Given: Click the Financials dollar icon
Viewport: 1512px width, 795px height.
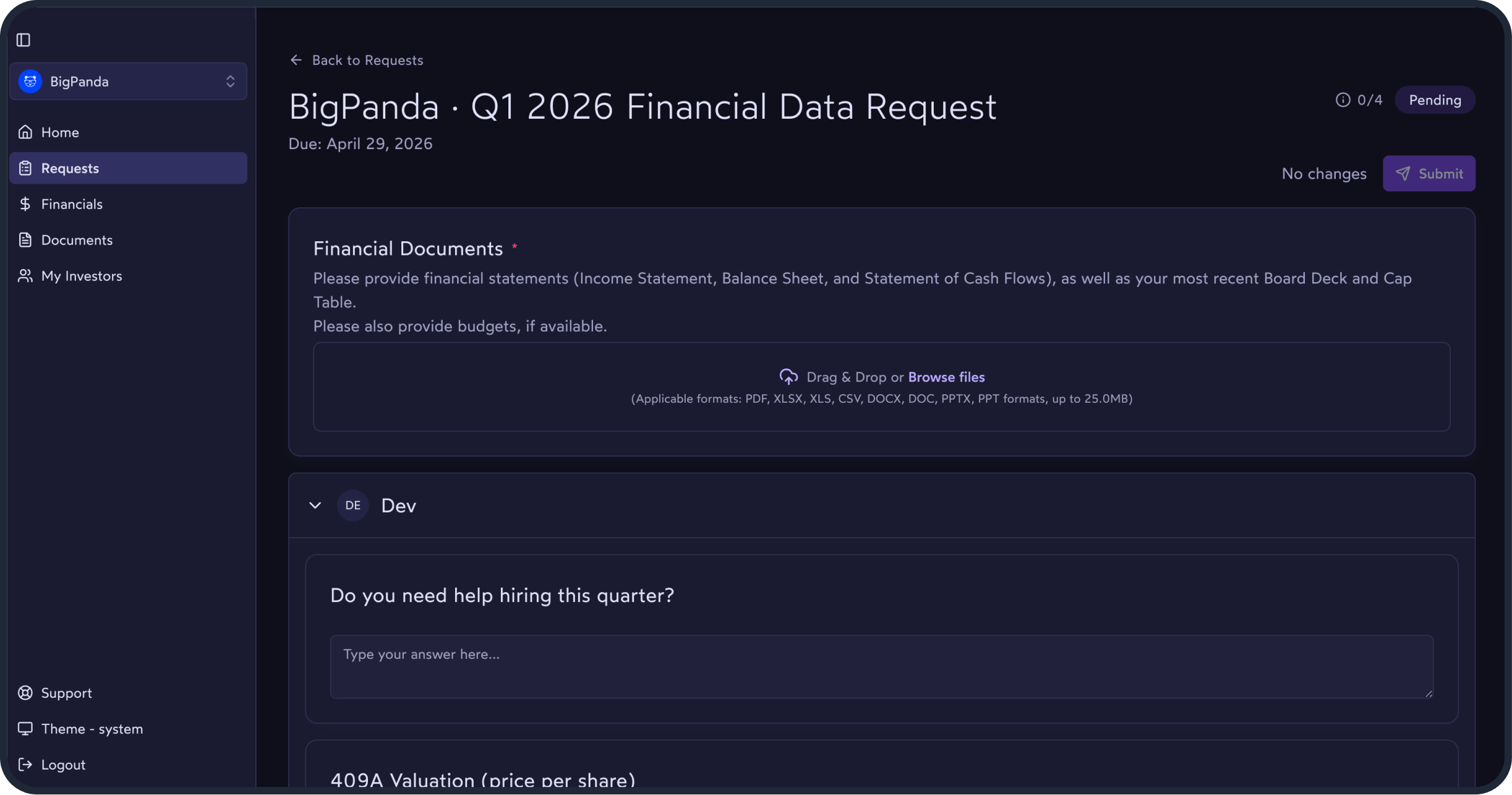Looking at the screenshot, I should [25, 204].
